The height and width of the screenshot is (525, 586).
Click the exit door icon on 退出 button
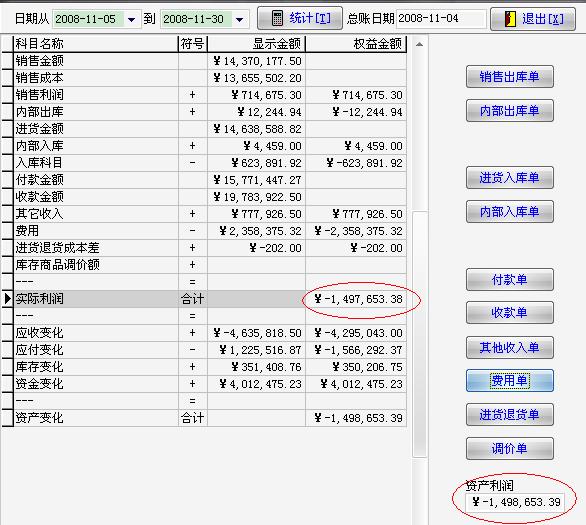point(510,19)
